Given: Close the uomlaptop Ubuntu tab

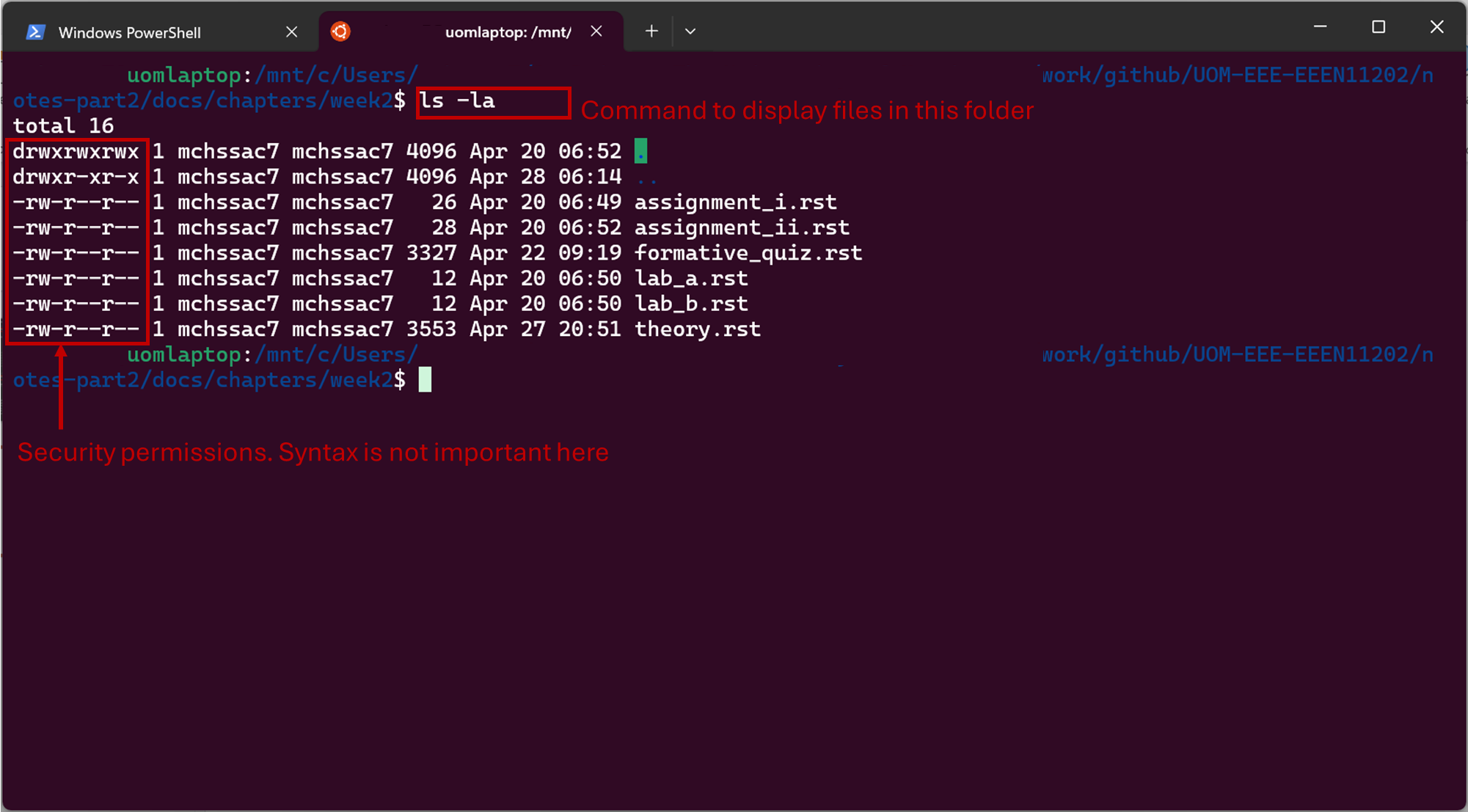Looking at the screenshot, I should (596, 32).
